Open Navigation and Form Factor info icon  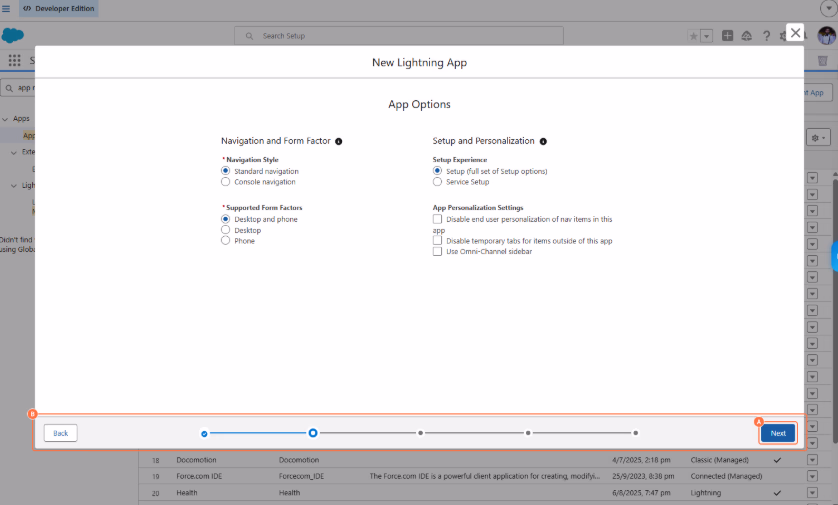338,142
